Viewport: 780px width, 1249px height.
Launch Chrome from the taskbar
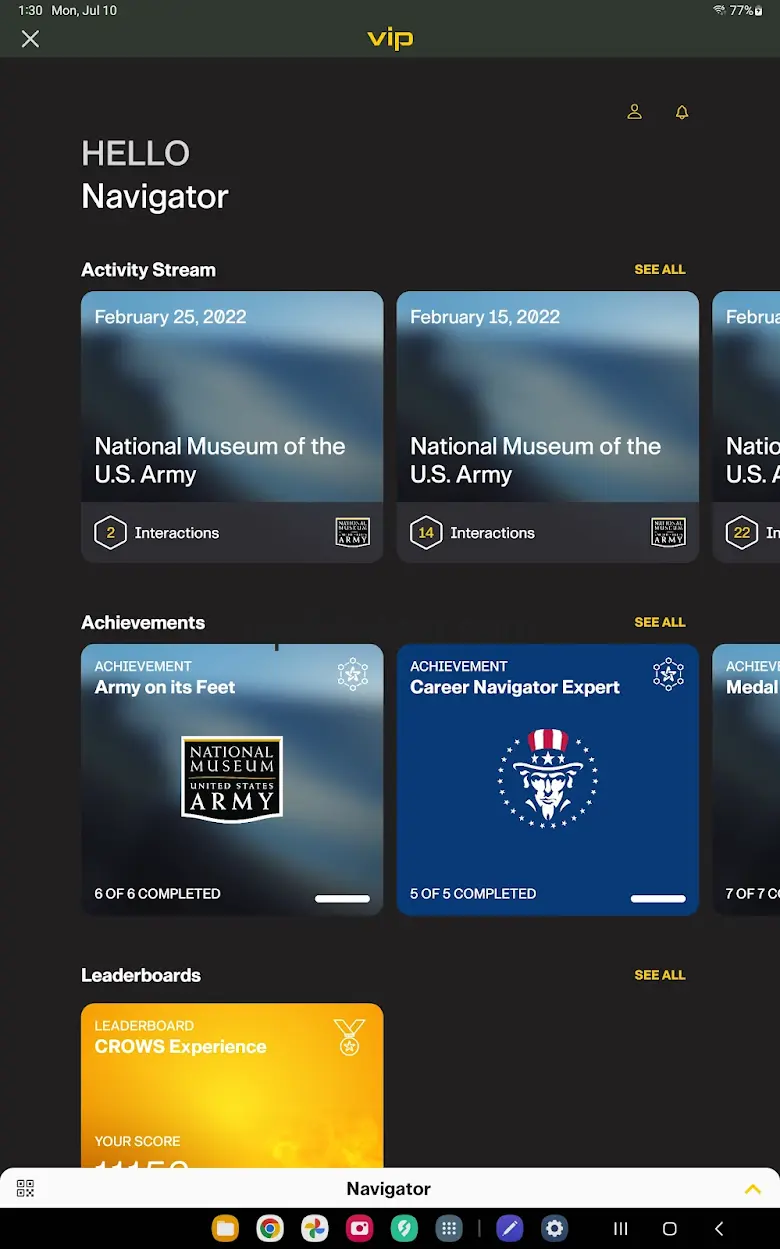[x=270, y=1229]
